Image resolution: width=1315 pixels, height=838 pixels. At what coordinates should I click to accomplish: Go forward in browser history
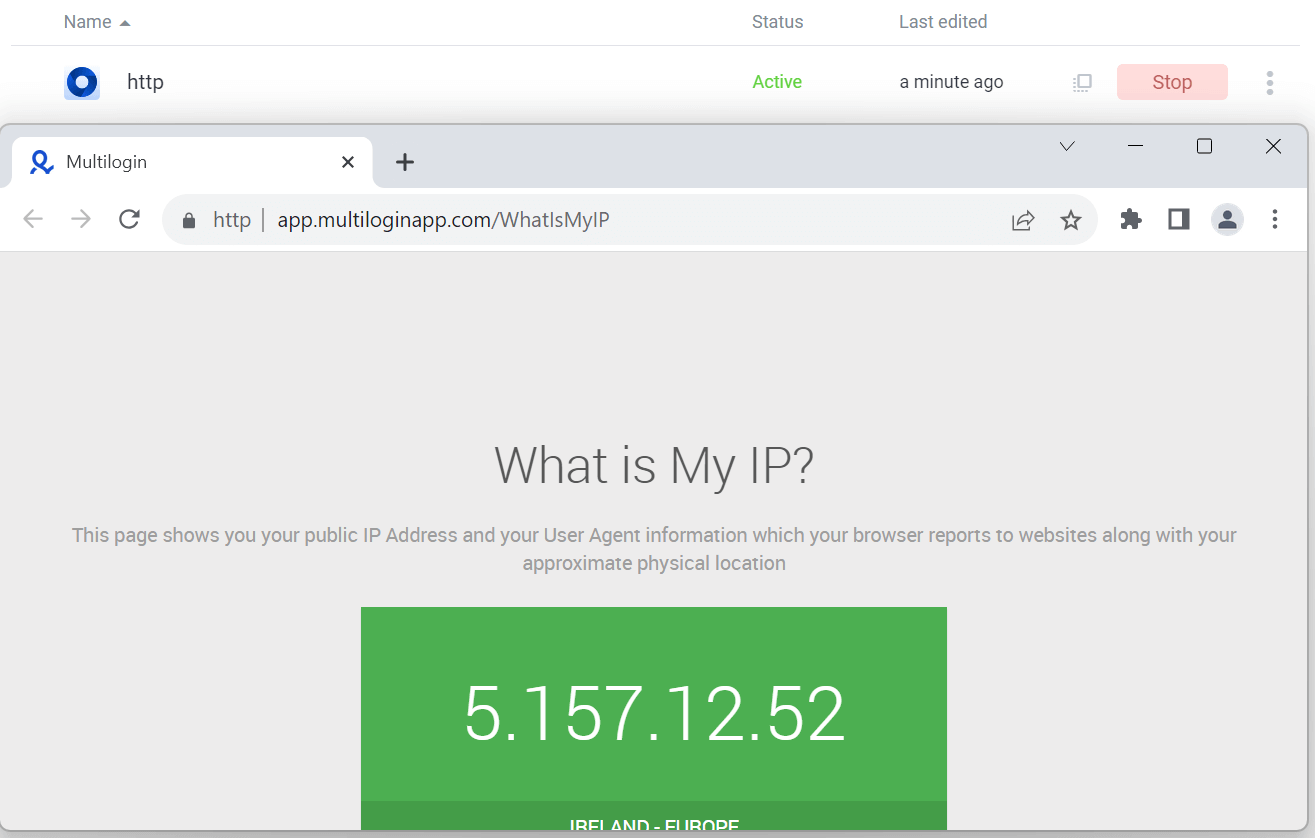pos(81,219)
